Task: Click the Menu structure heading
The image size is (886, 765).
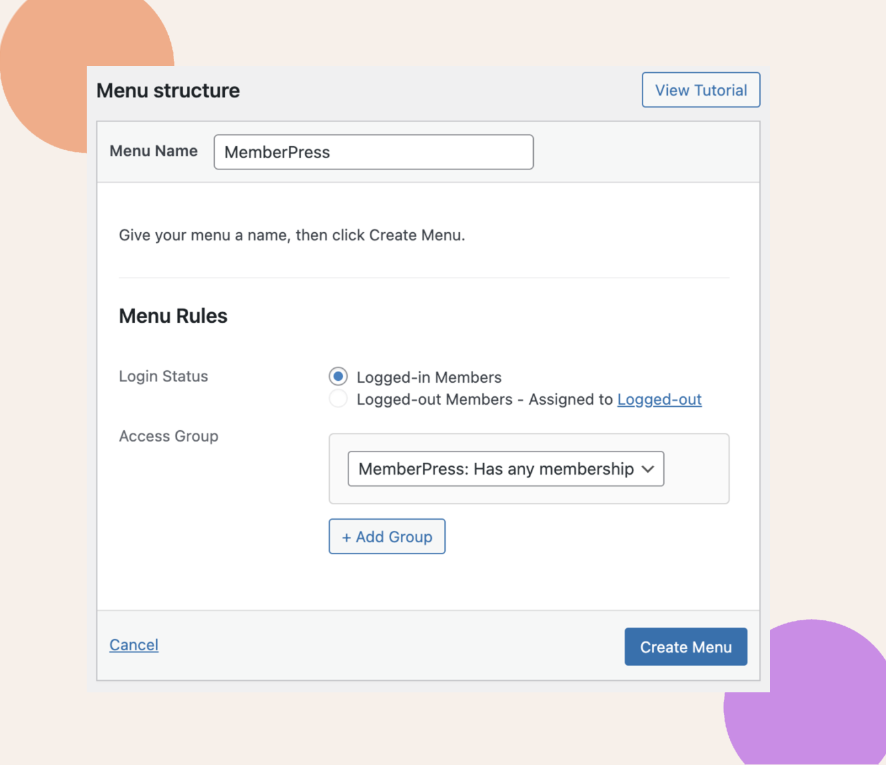Action: click(x=168, y=90)
